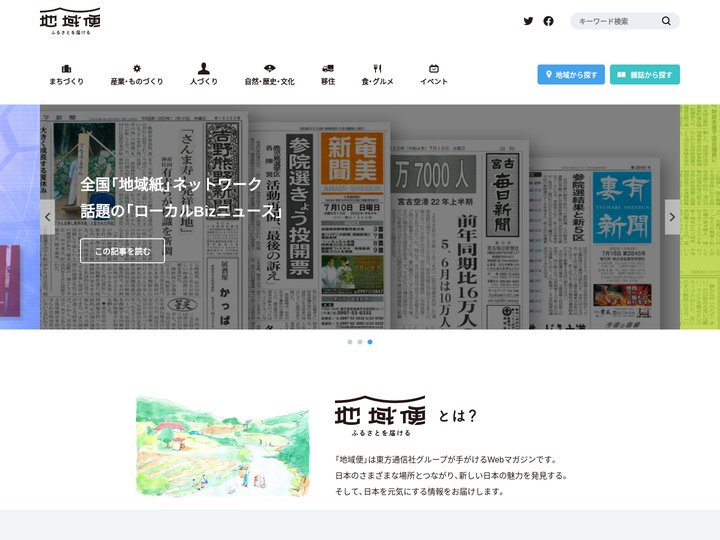The image size is (720, 540).
Task: Go to next slide arrow
Action: pos(672,217)
